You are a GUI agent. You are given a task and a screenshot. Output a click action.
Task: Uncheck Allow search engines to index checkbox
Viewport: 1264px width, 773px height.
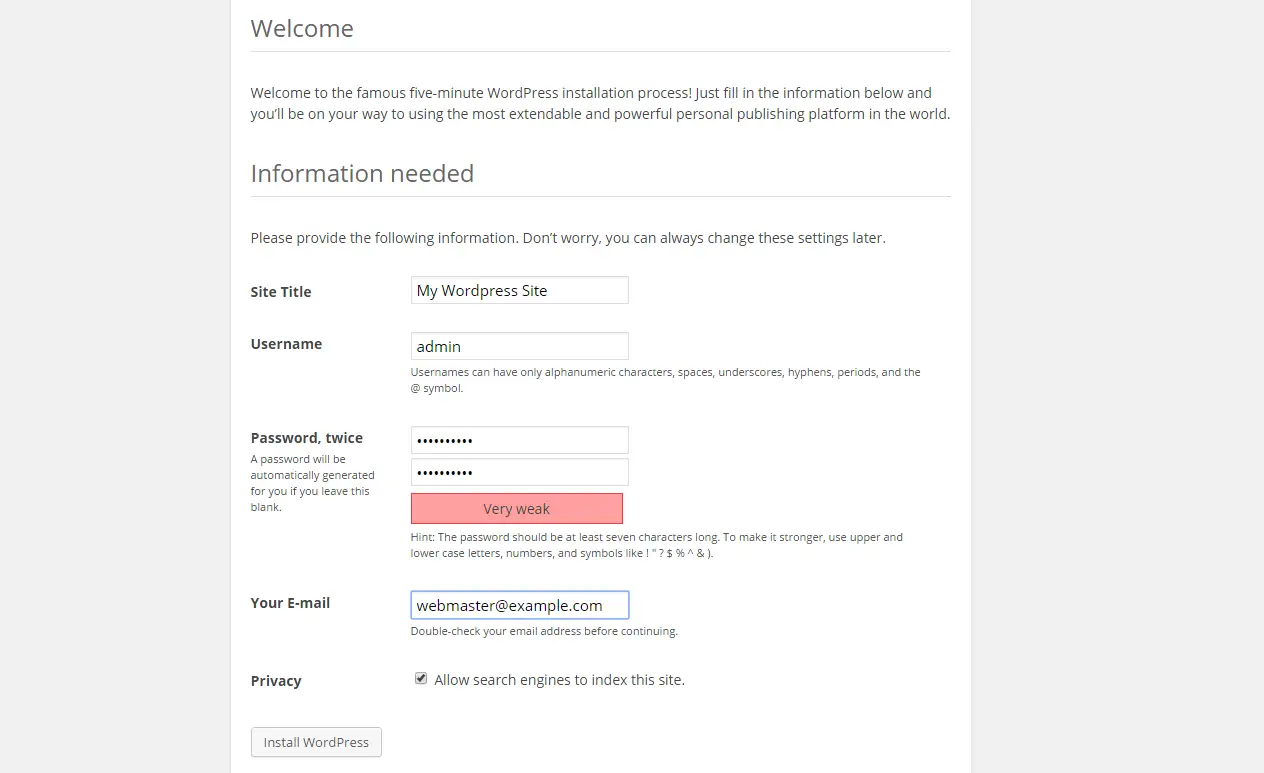421,678
